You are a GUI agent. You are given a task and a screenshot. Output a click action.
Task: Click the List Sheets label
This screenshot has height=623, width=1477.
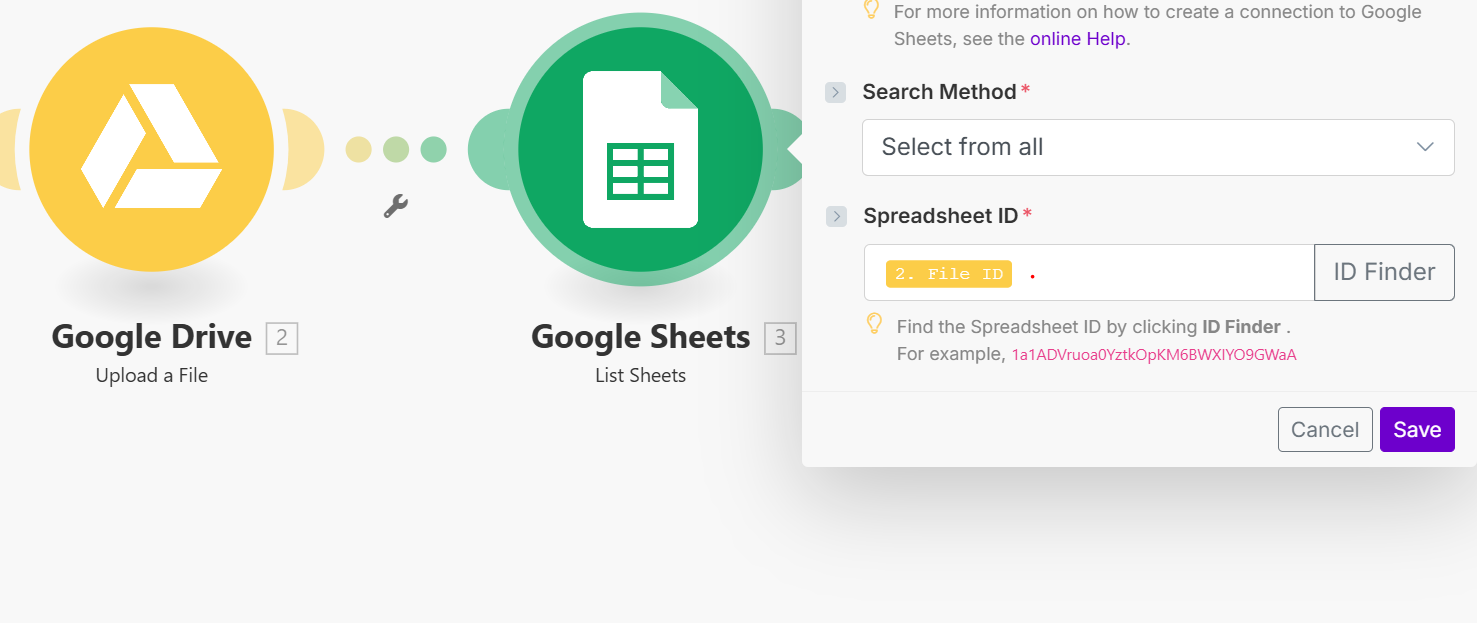641,376
